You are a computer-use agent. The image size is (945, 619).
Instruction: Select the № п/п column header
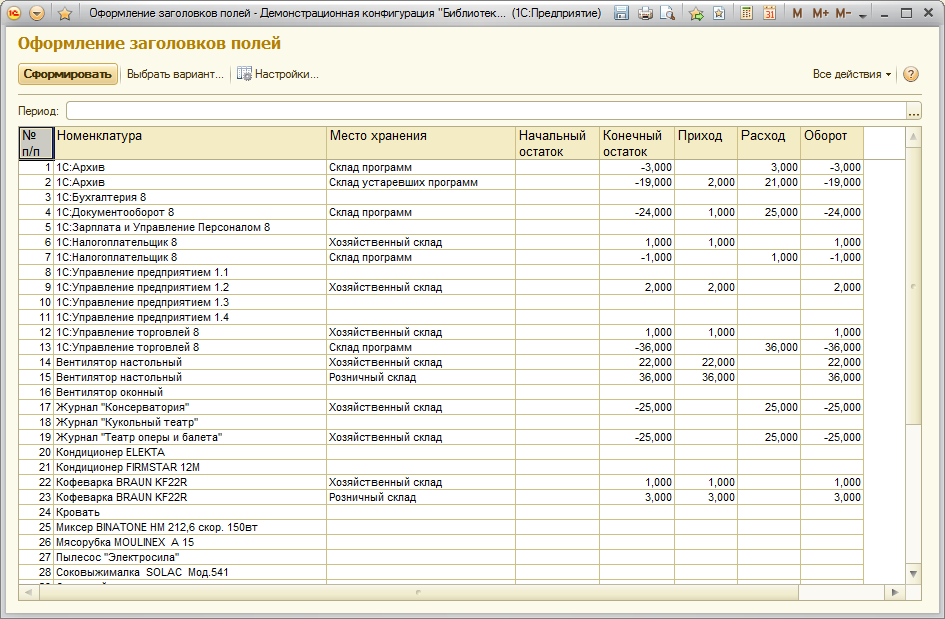coord(36,143)
